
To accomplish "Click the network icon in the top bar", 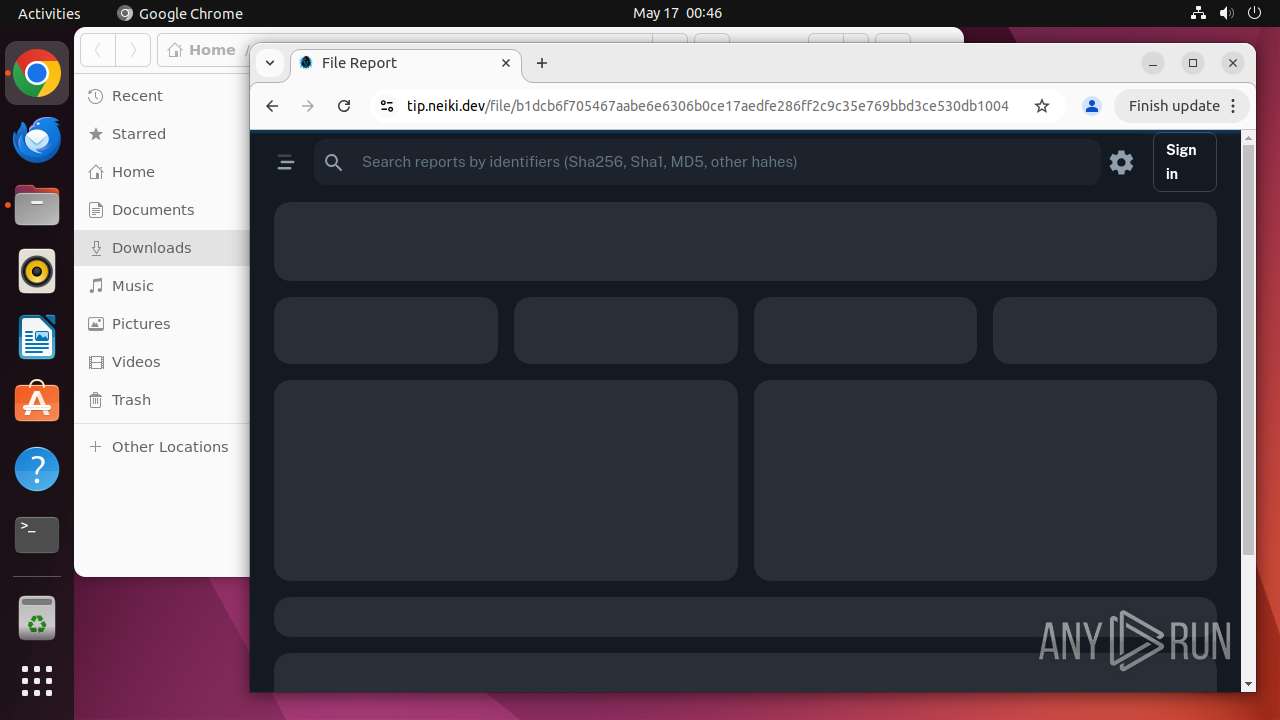I will coord(1198,13).
